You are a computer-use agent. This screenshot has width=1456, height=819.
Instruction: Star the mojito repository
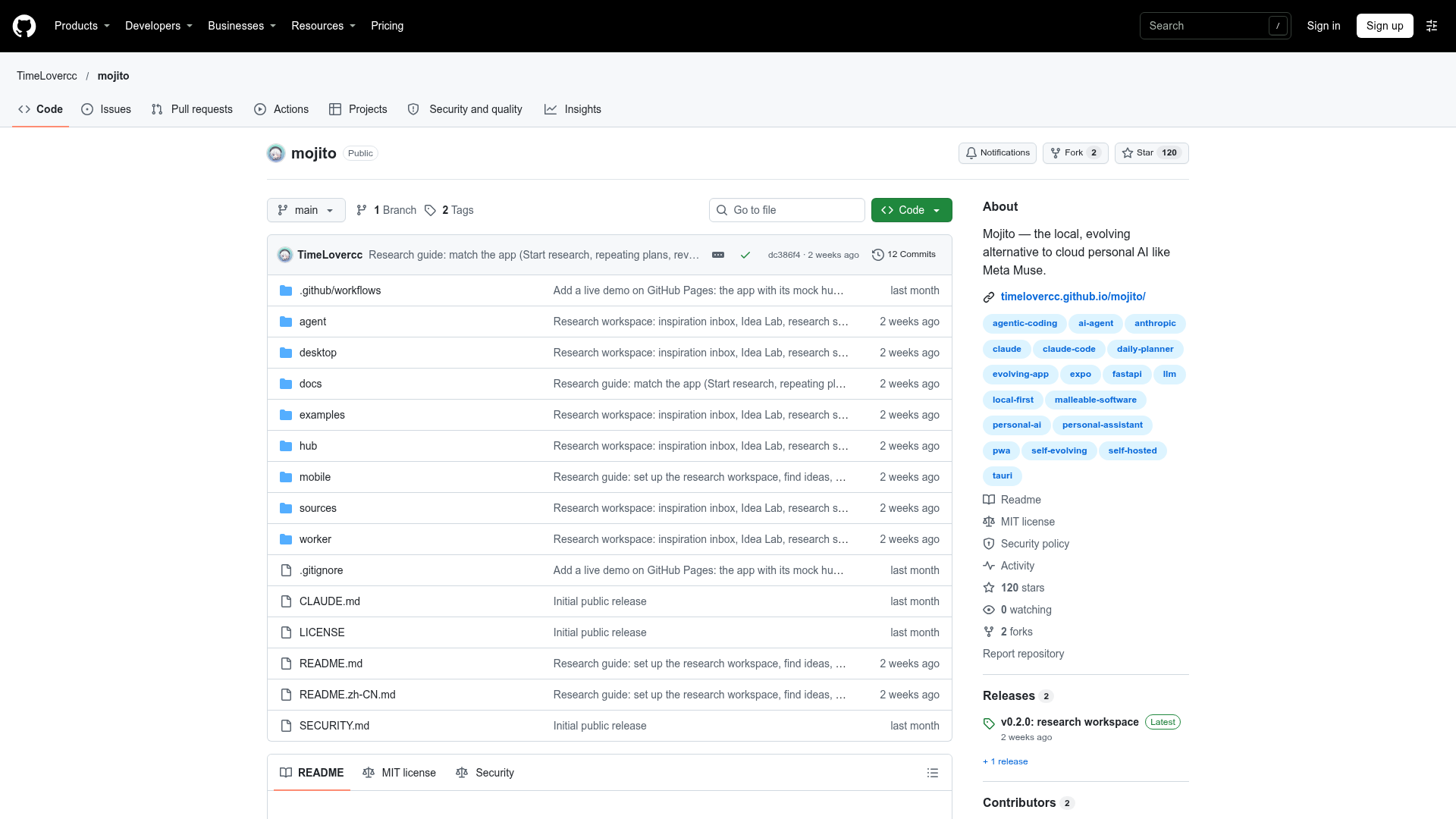(x=1151, y=153)
